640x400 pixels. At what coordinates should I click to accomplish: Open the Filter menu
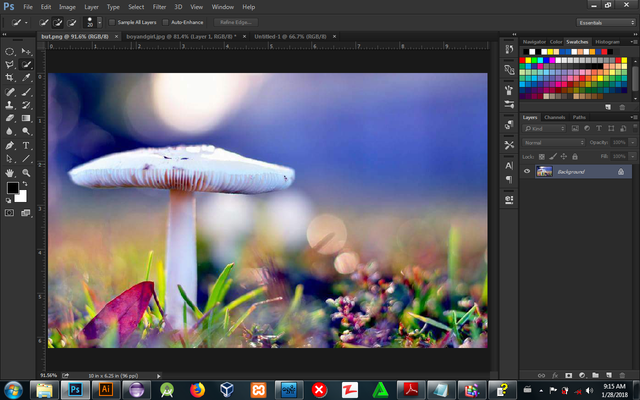tap(159, 6)
